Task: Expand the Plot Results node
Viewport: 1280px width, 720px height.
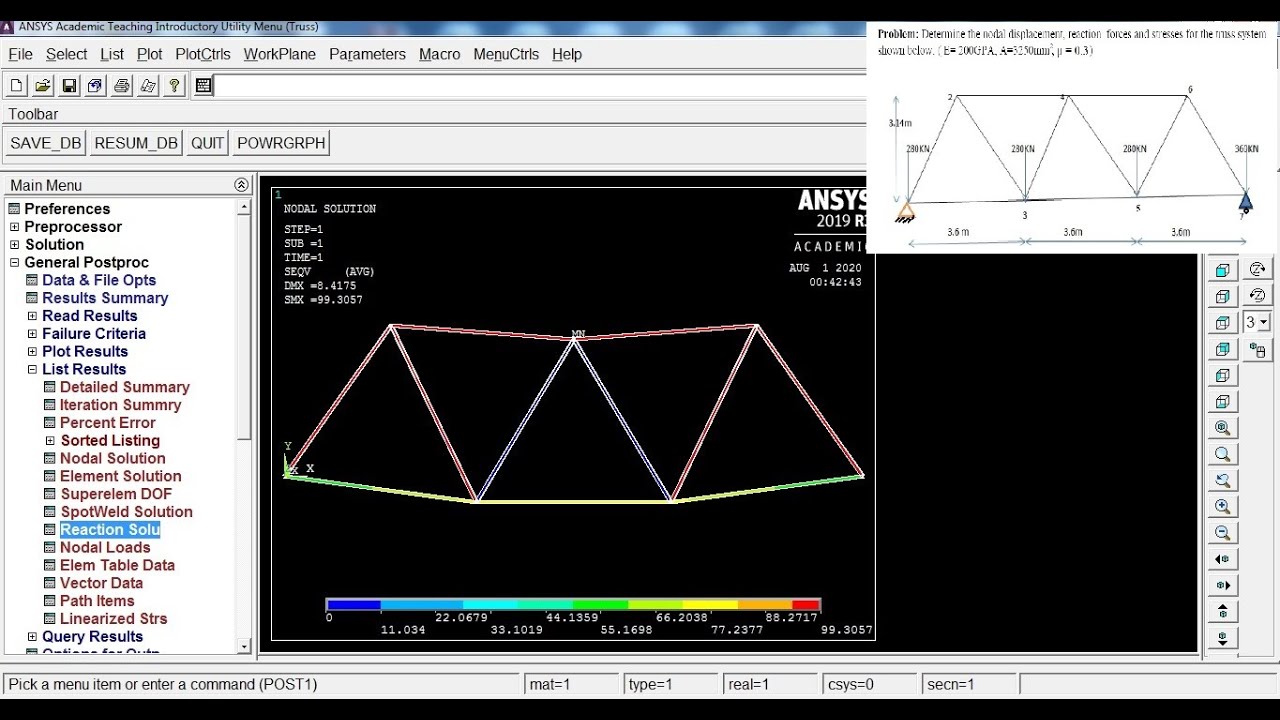Action: (x=32, y=352)
